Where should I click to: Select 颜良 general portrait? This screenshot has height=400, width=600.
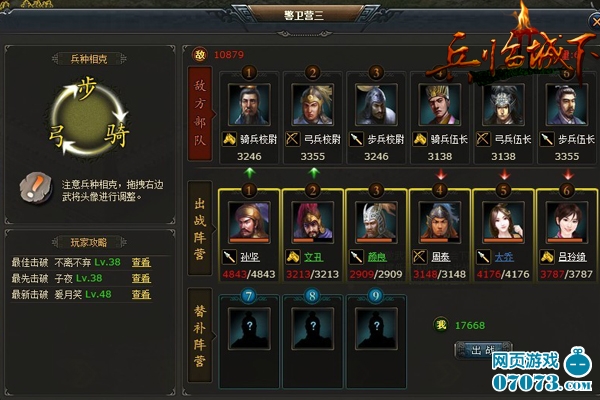click(376, 223)
